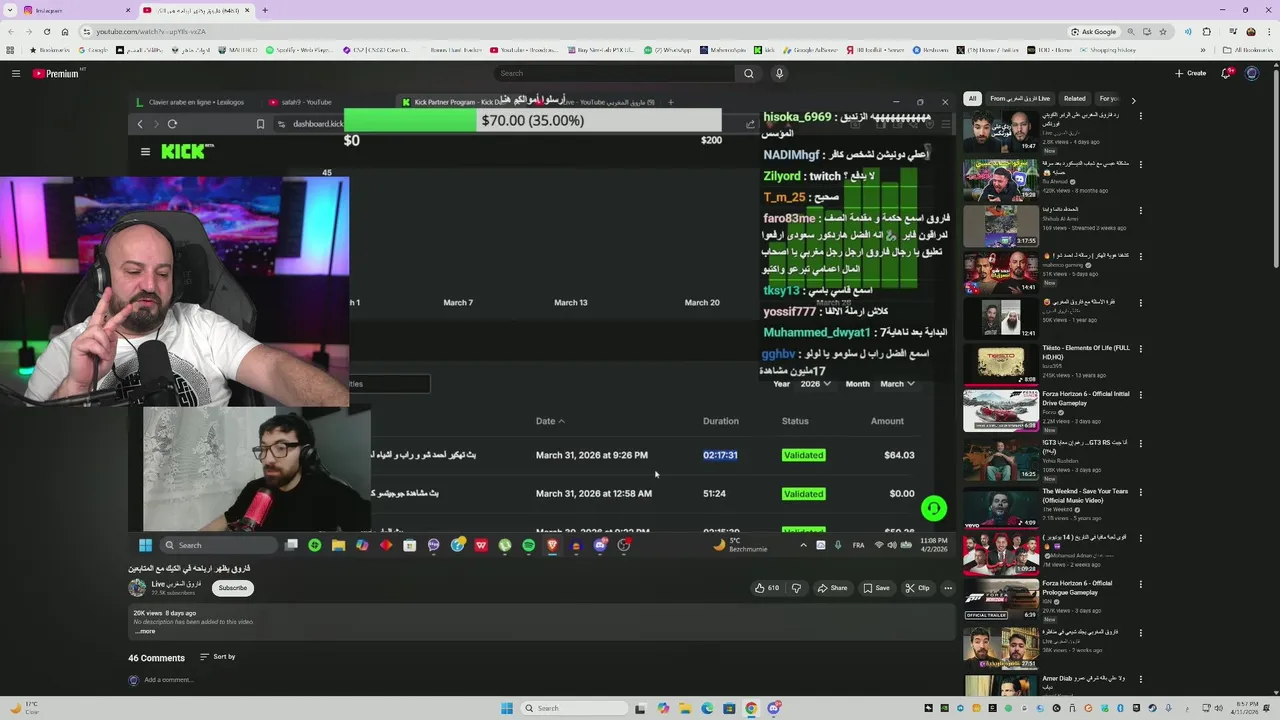
Task: Open options menu for the first suggested video
Action: tap(1140, 116)
